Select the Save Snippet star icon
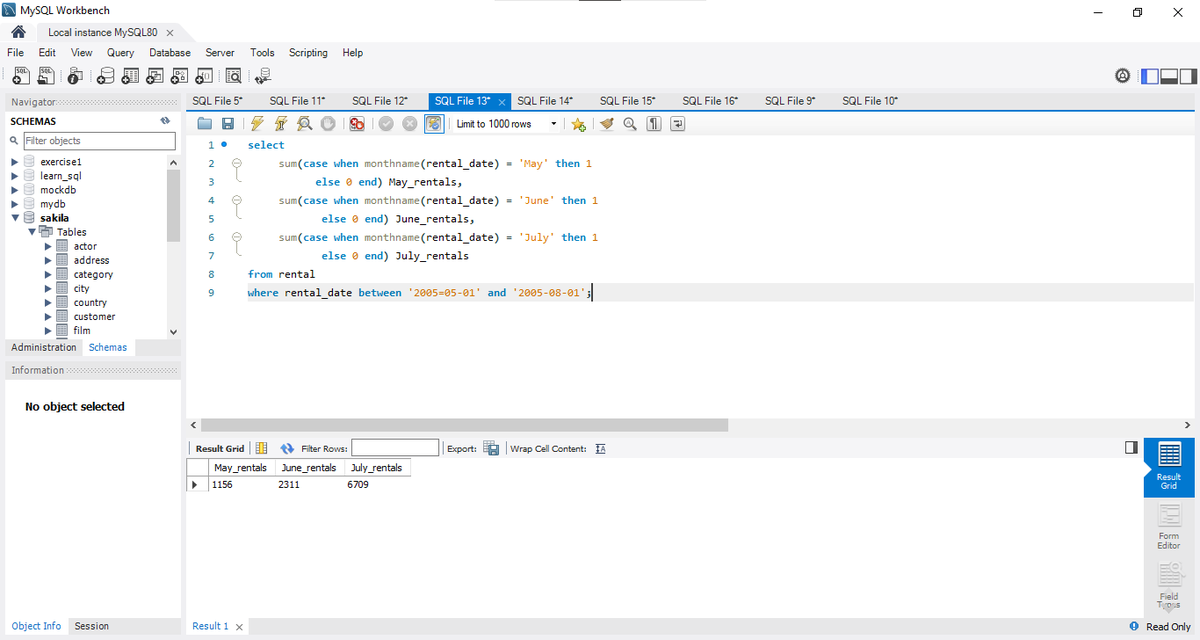This screenshot has width=1200, height=640. click(x=578, y=123)
